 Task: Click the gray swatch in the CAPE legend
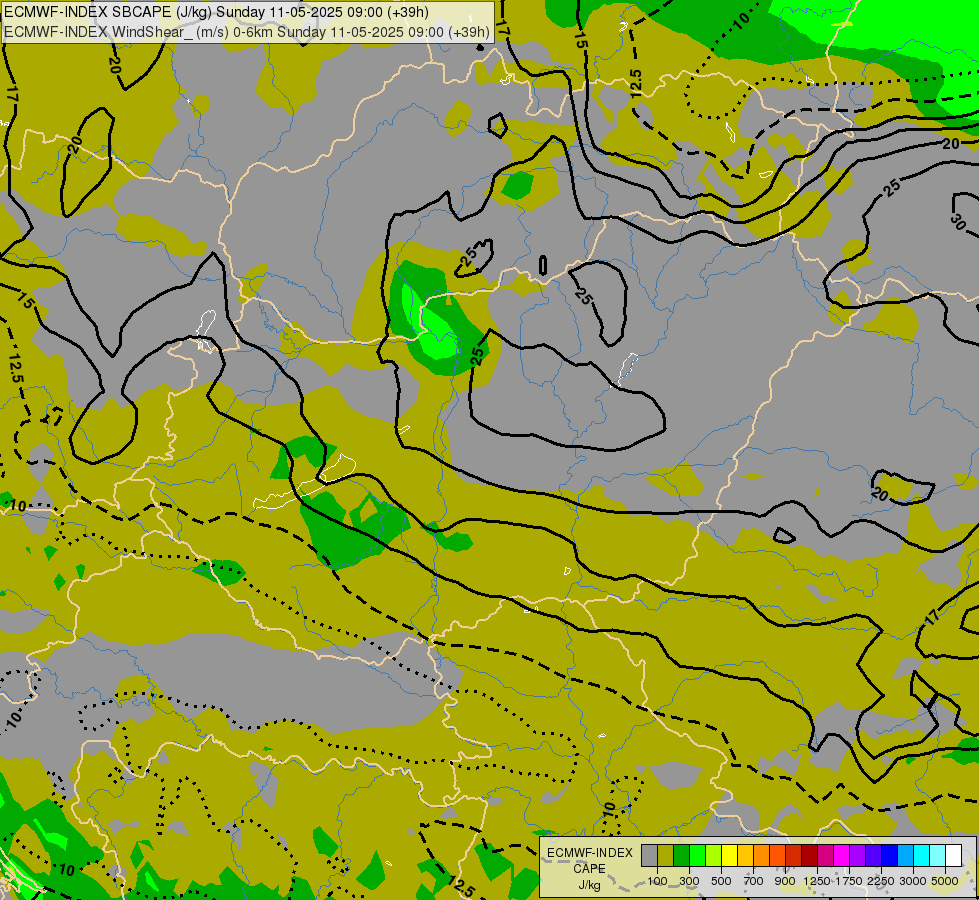[x=649, y=855]
